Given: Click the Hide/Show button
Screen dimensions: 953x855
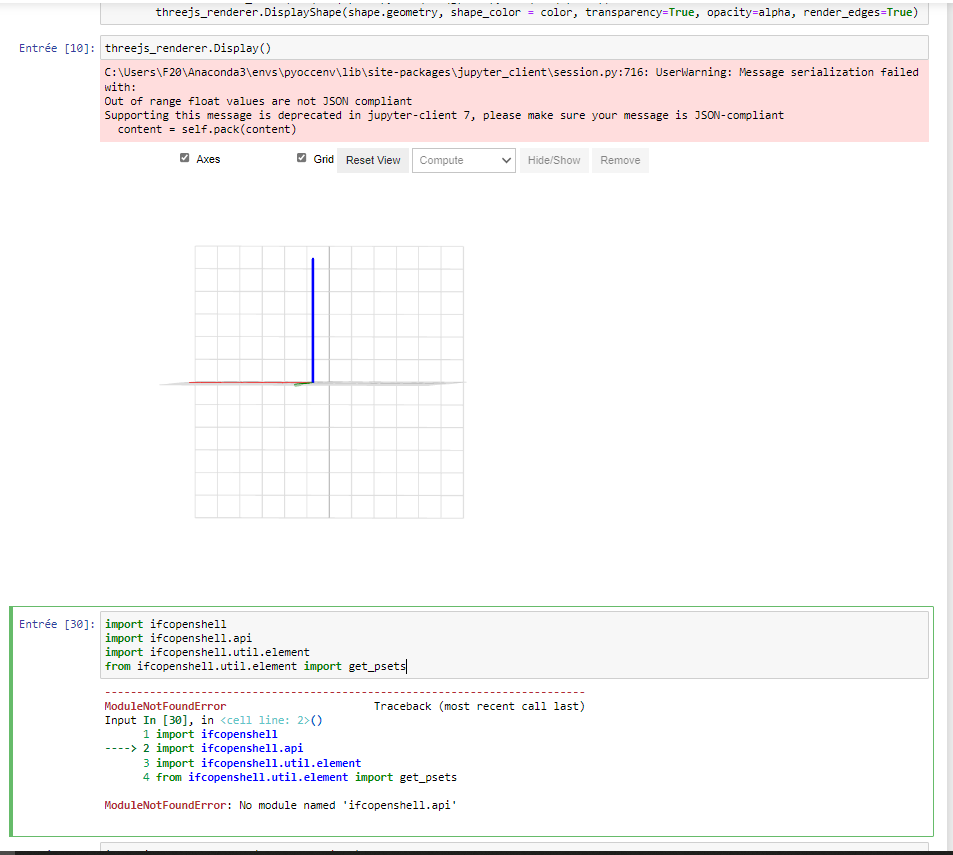Looking at the screenshot, I should (553, 160).
